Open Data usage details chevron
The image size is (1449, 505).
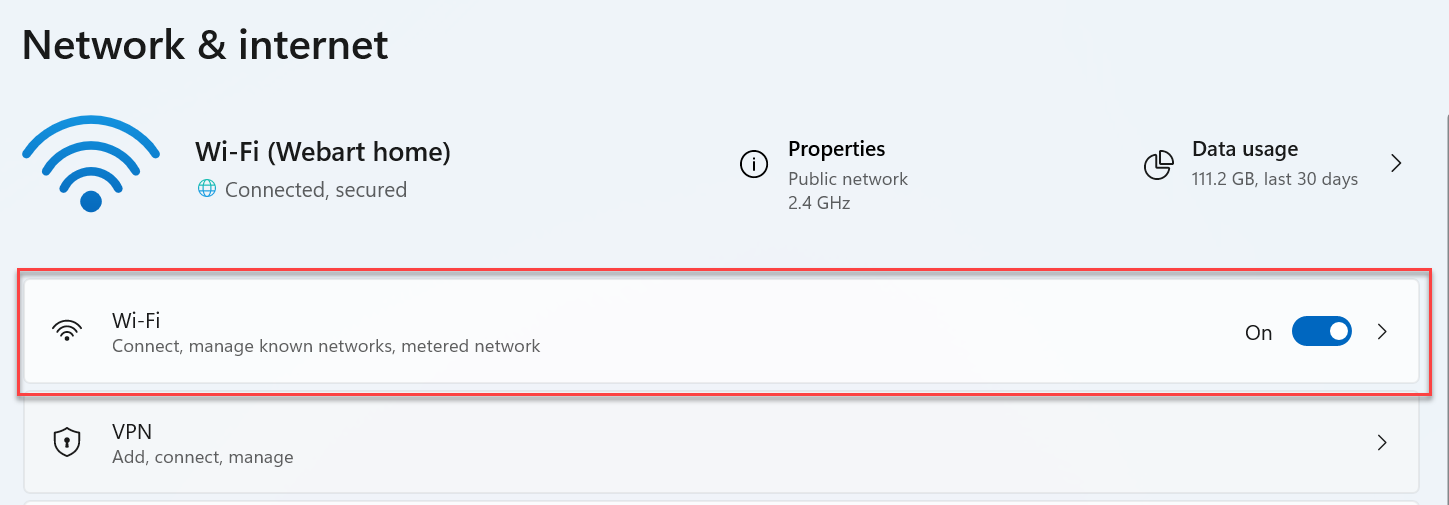click(1396, 163)
